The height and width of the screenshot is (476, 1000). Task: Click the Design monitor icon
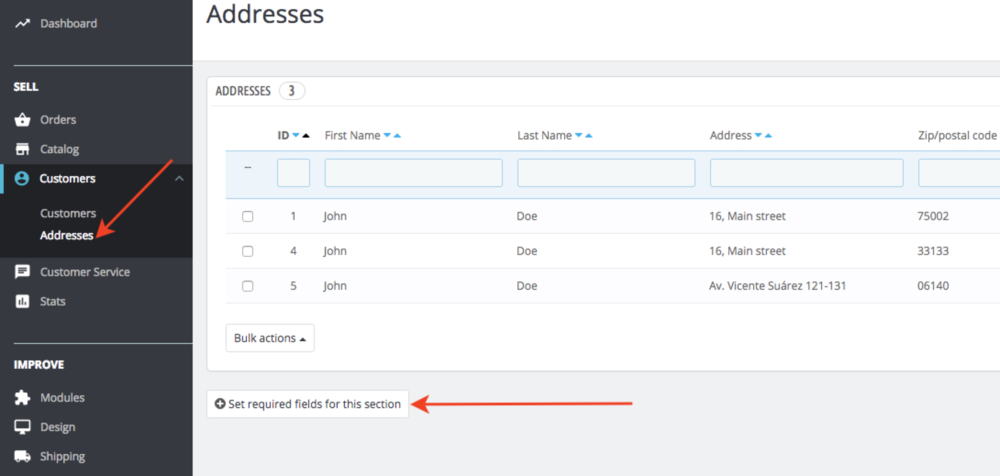(x=22, y=427)
